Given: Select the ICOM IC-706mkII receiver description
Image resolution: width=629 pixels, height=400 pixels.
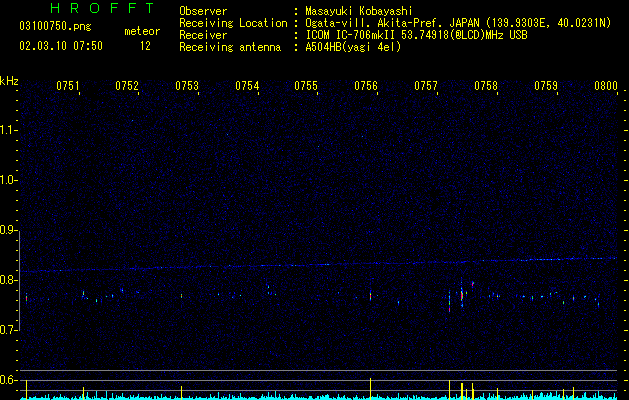Looking at the screenshot, I should coord(416,35).
